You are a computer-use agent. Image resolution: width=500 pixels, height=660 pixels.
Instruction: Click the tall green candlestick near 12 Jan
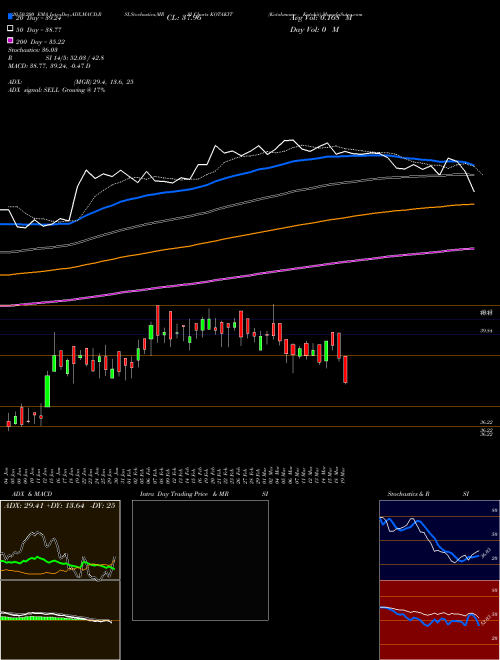click(48, 391)
